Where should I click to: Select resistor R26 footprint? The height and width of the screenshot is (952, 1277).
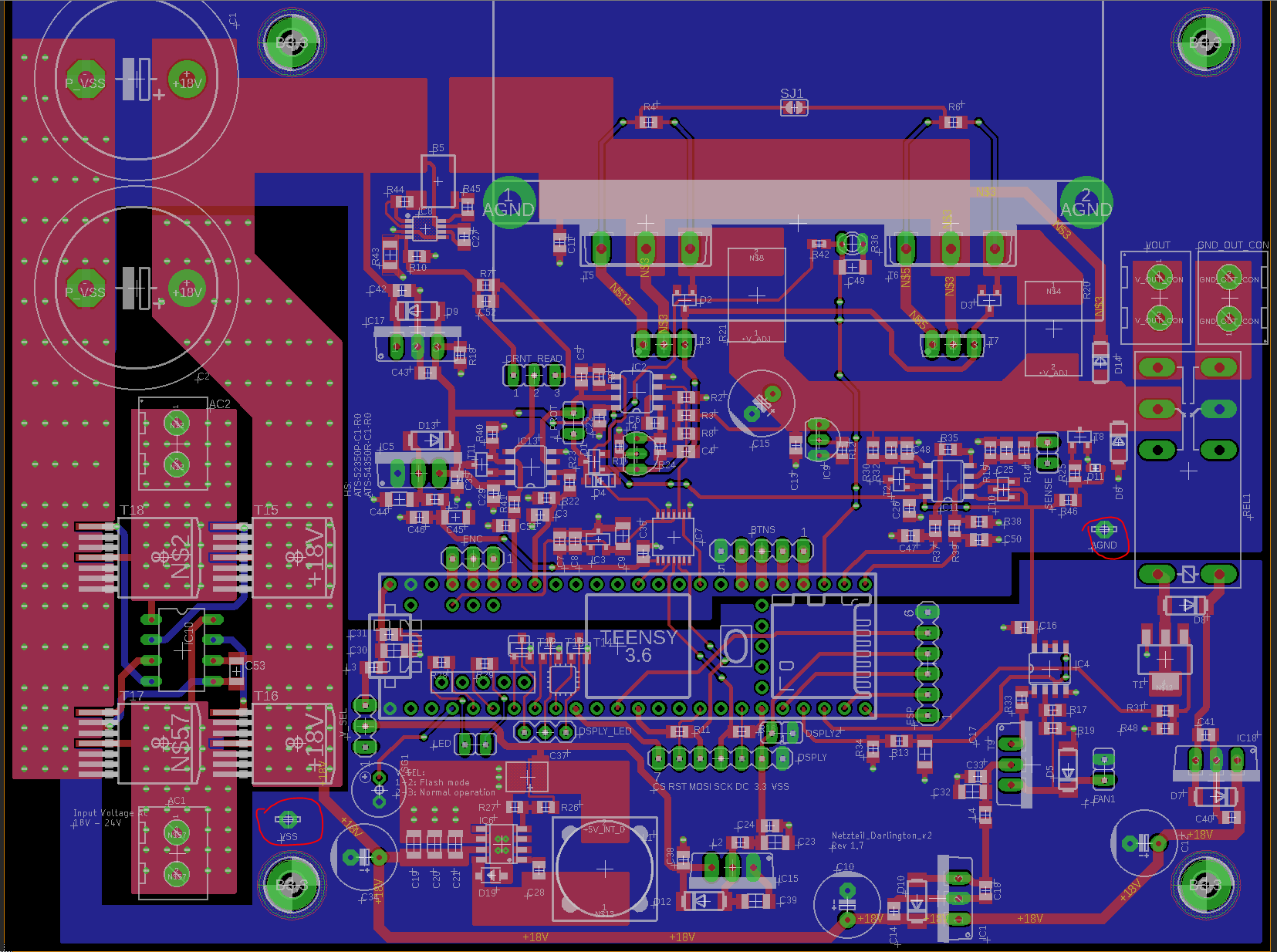tap(545, 807)
